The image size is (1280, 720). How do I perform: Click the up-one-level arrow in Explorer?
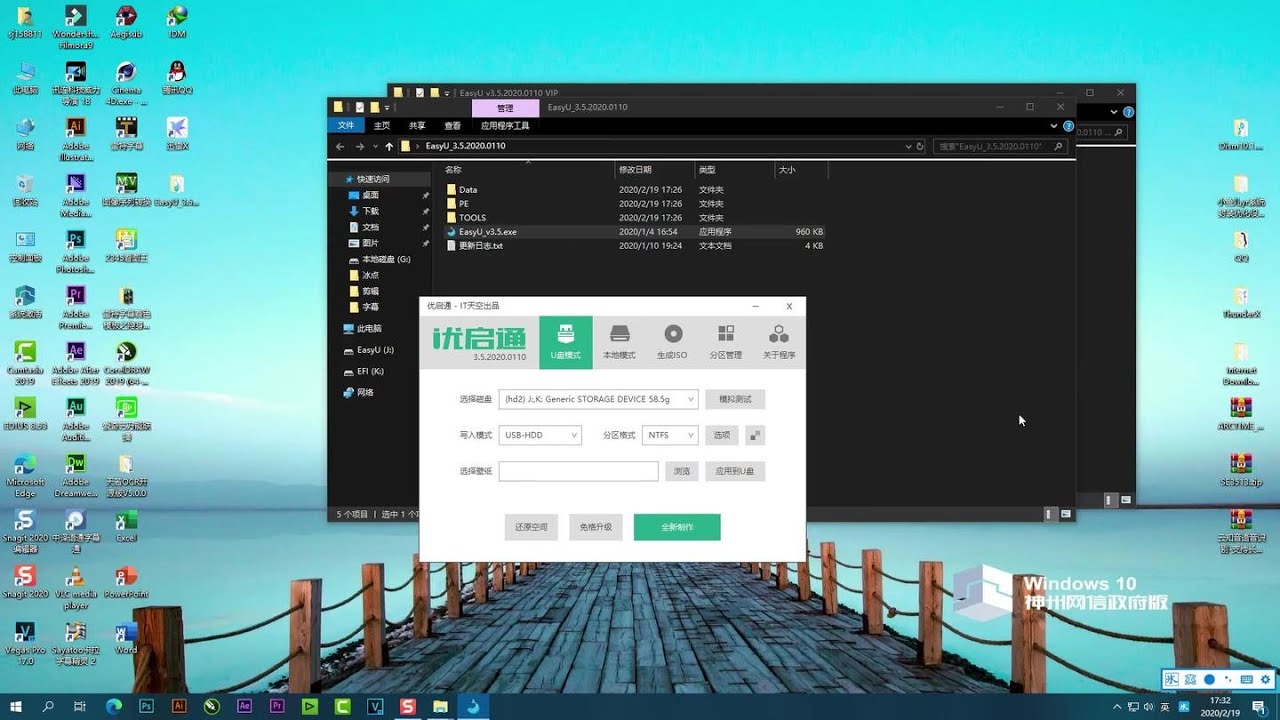click(x=389, y=146)
